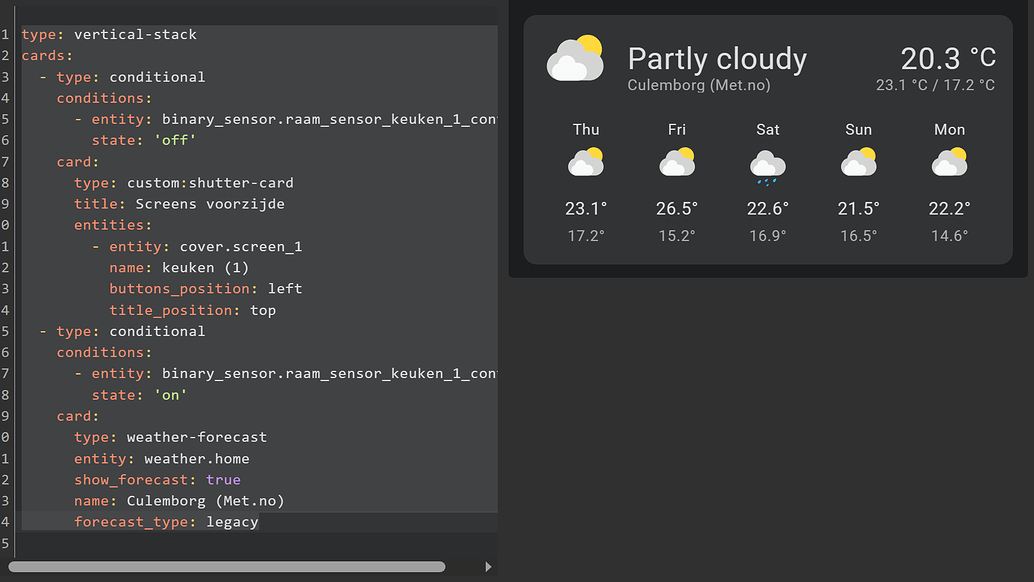Screen dimensions: 1034x582
Task: Click the 'title_position: top' line
Action: pyautogui.click(x=193, y=310)
